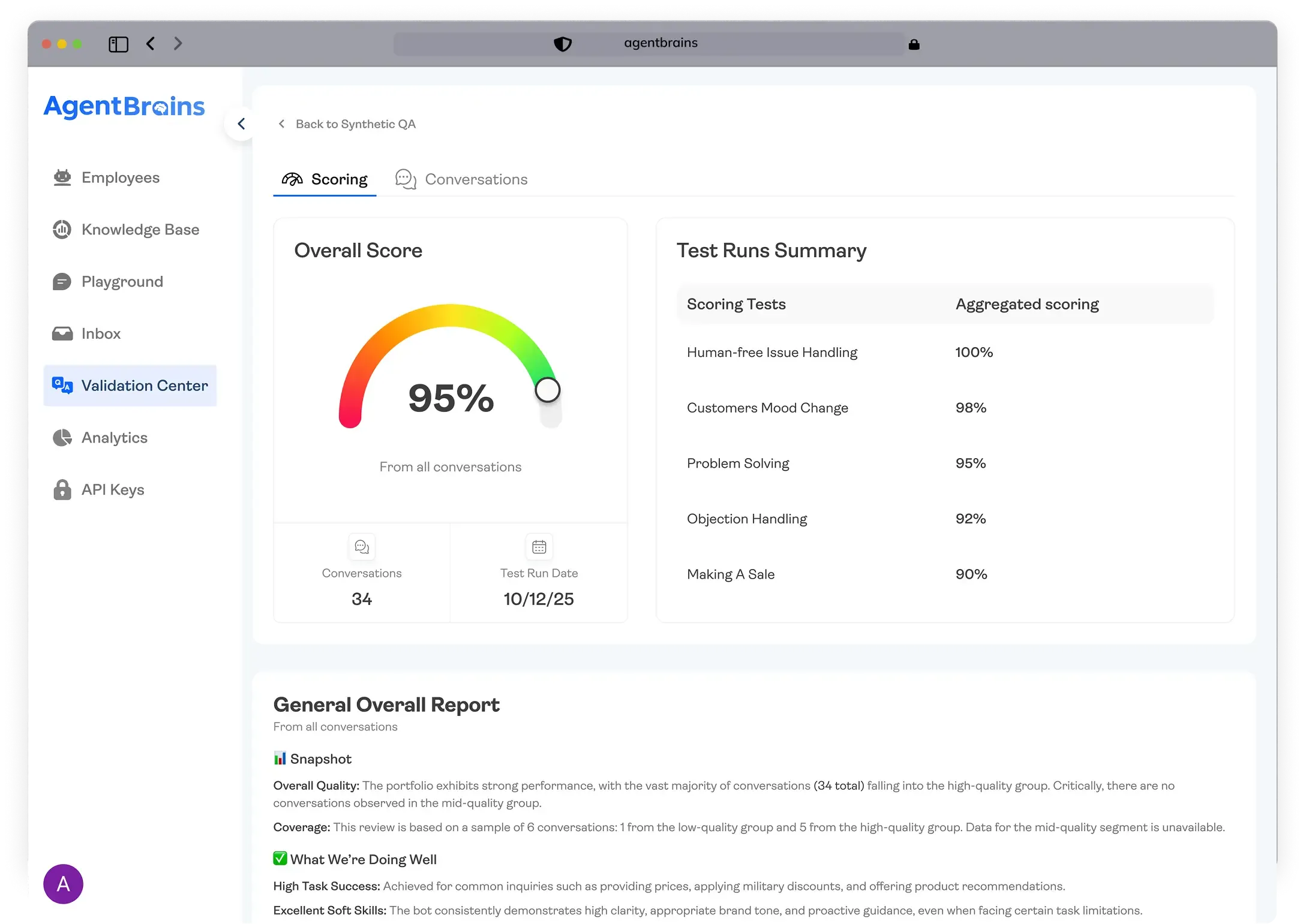Collapse the left navigation with chevron button
This screenshot has width=1303, height=924.
click(x=241, y=124)
